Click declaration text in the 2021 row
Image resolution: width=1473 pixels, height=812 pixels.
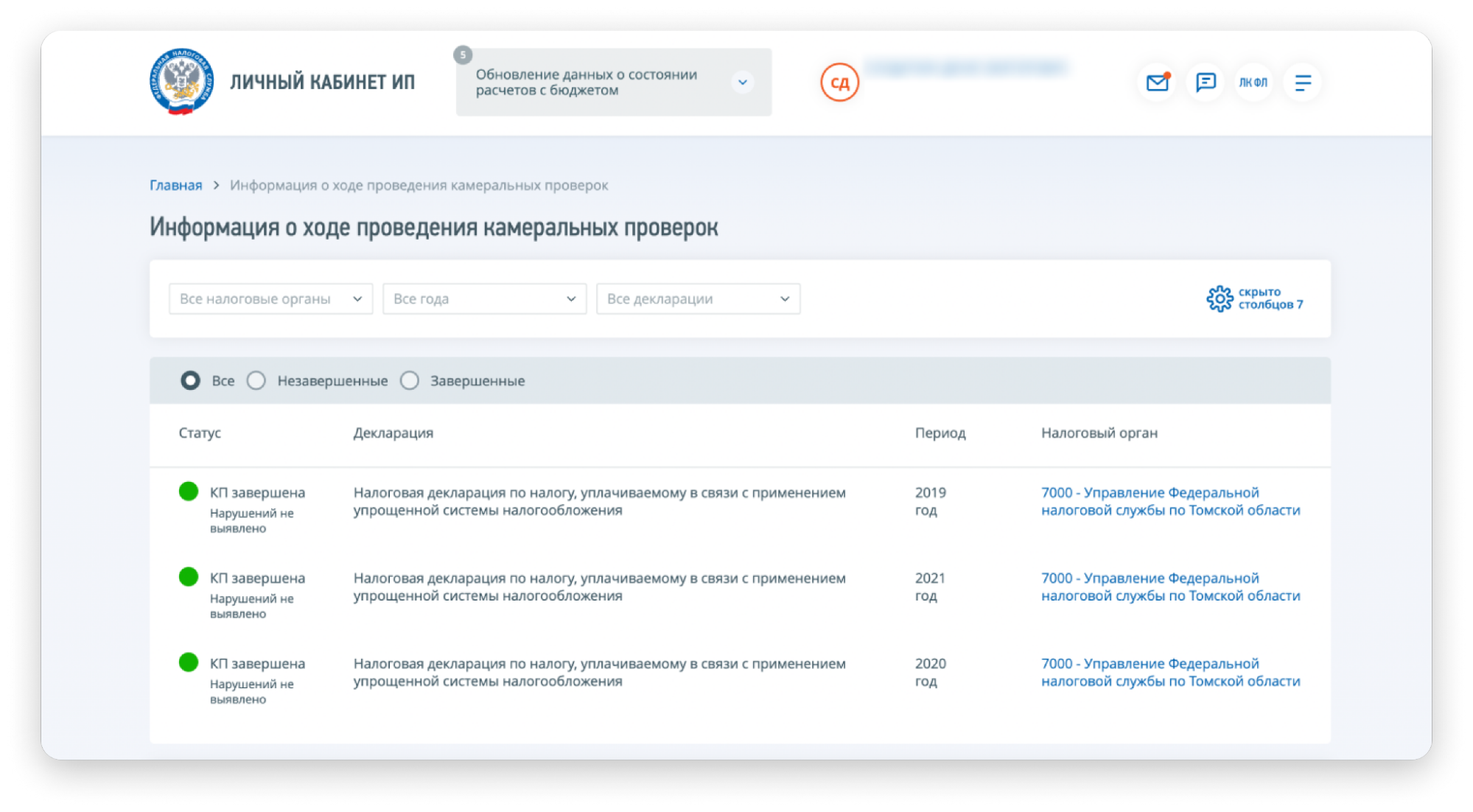tap(599, 587)
